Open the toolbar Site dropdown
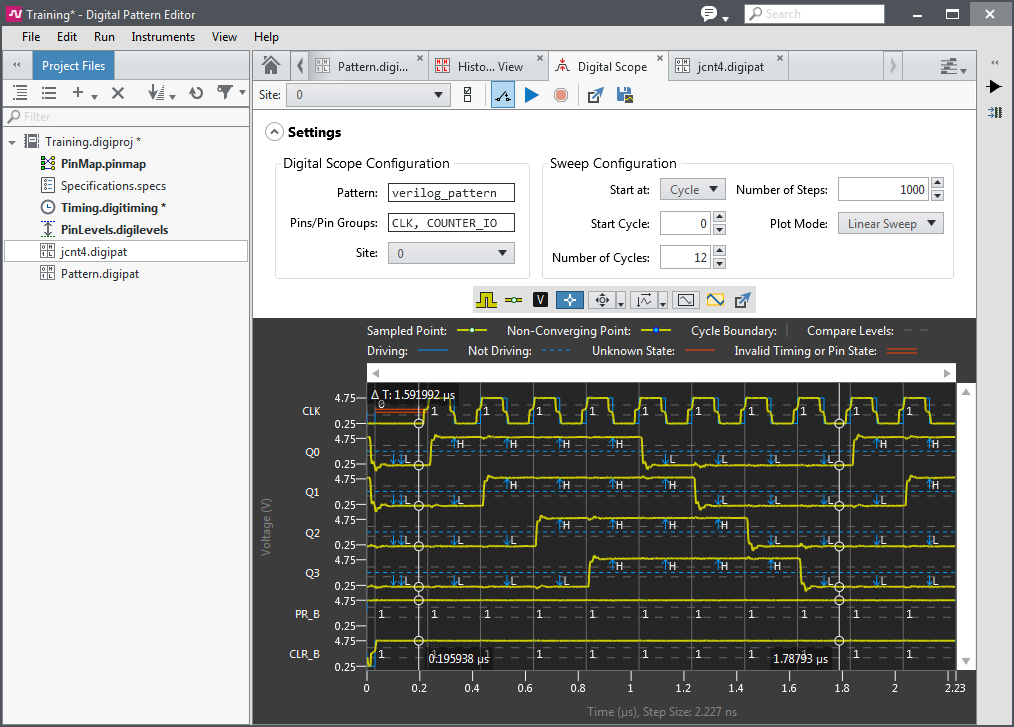Image resolution: width=1014 pixels, height=727 pixels. click(369, 95)
